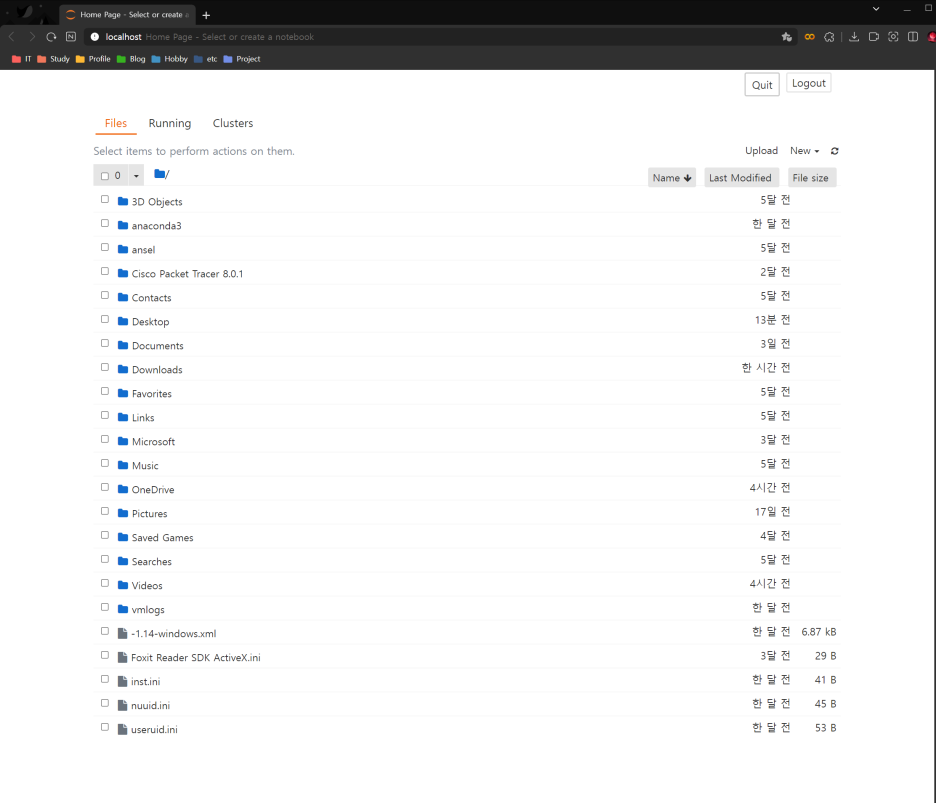936x803 pixels.
Task: Open the Clusters tab
Action: coord(233,123)
